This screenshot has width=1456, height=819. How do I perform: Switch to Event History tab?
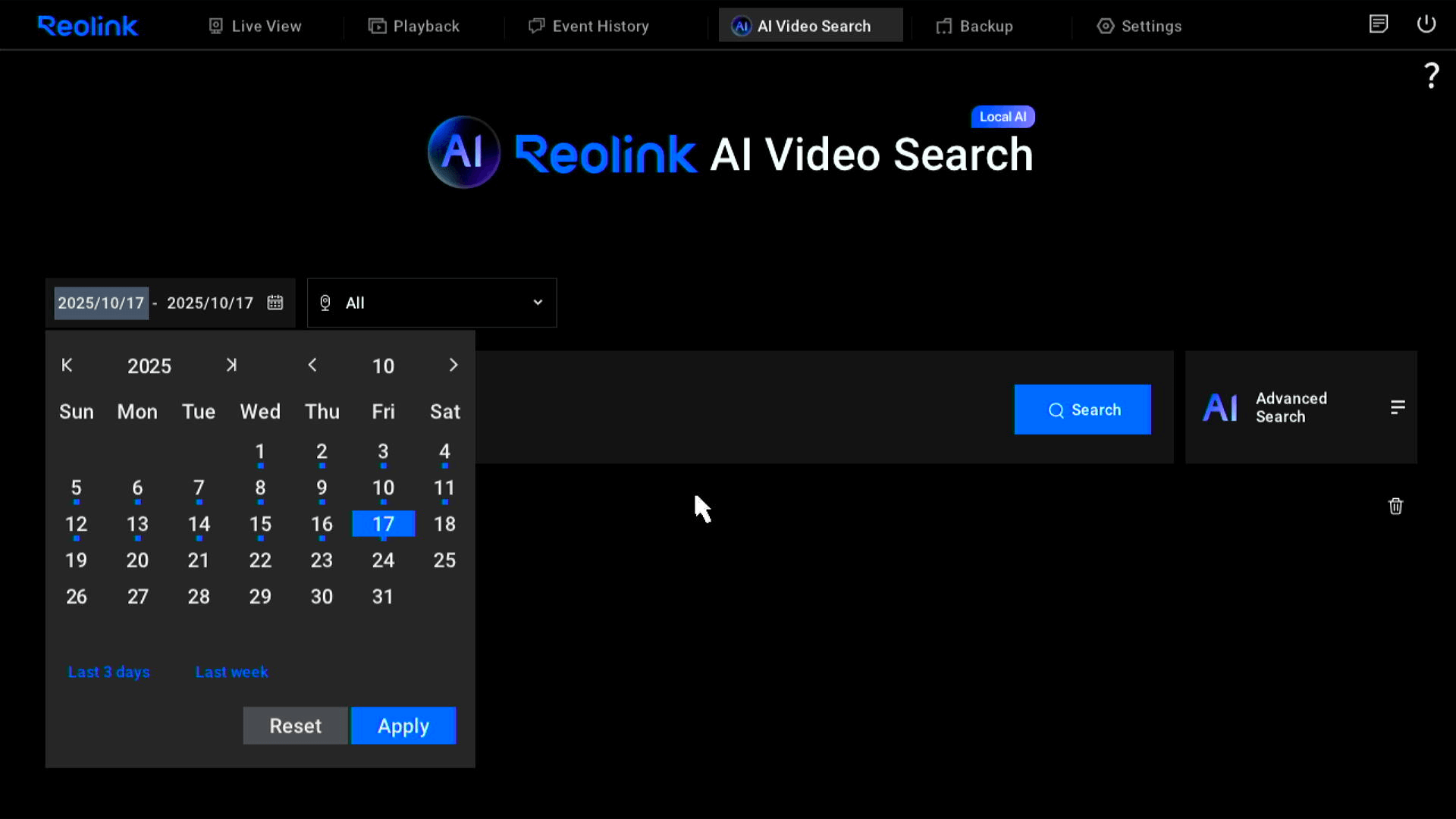coord(589,26)
